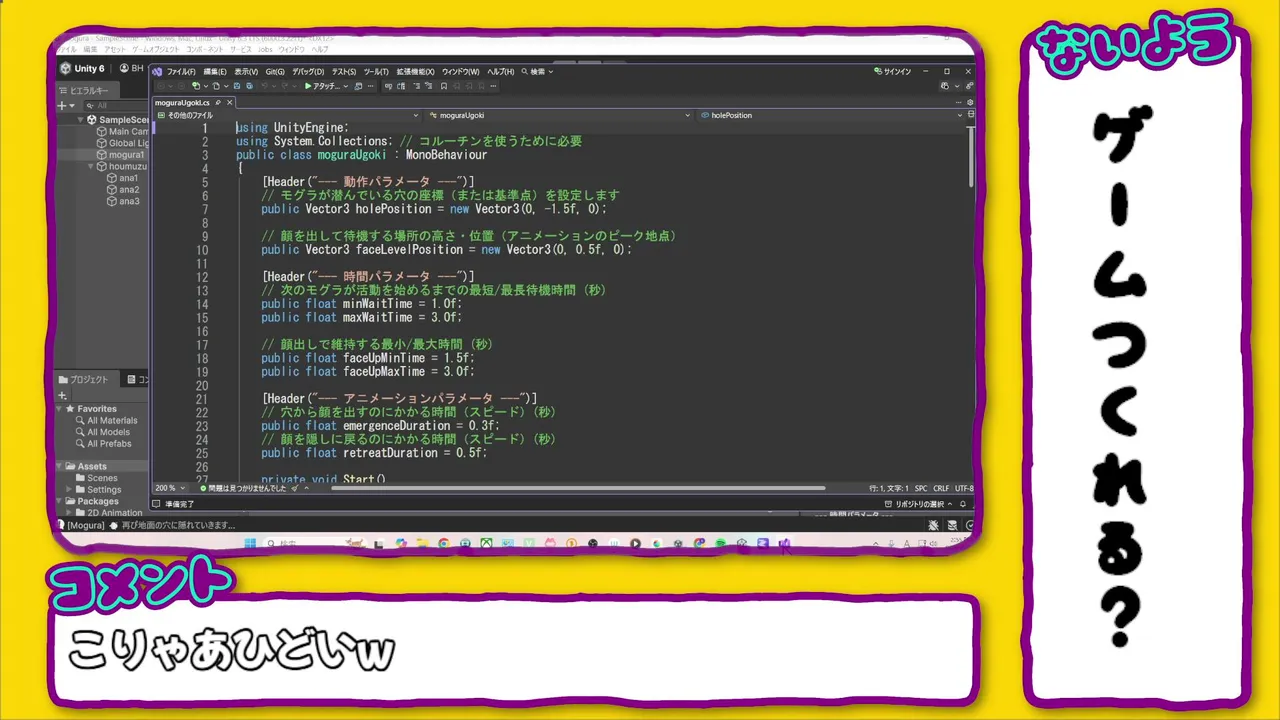1280x720 pixels.
Task: Click the Unity account BH button
Action: [131, 69]
